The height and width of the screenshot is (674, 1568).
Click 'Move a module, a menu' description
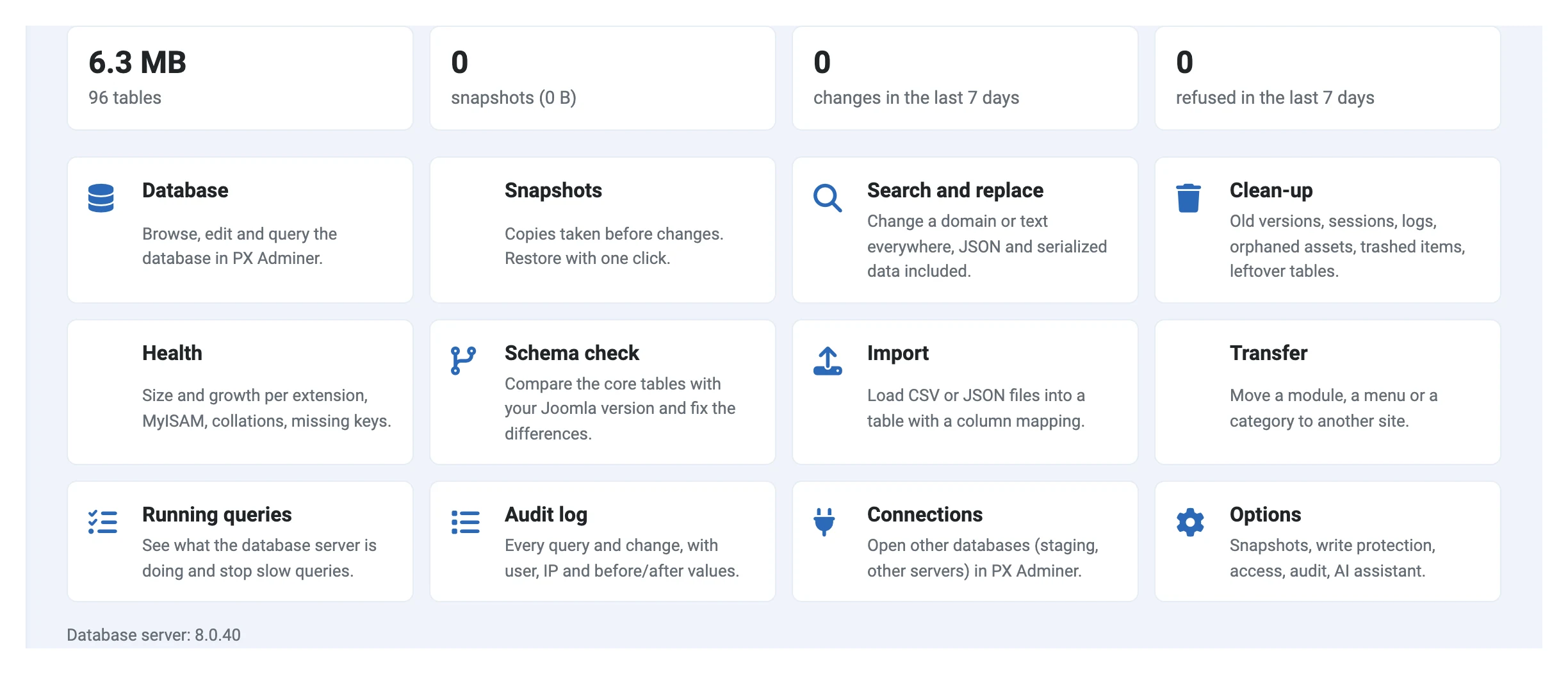coord(1334,408)
